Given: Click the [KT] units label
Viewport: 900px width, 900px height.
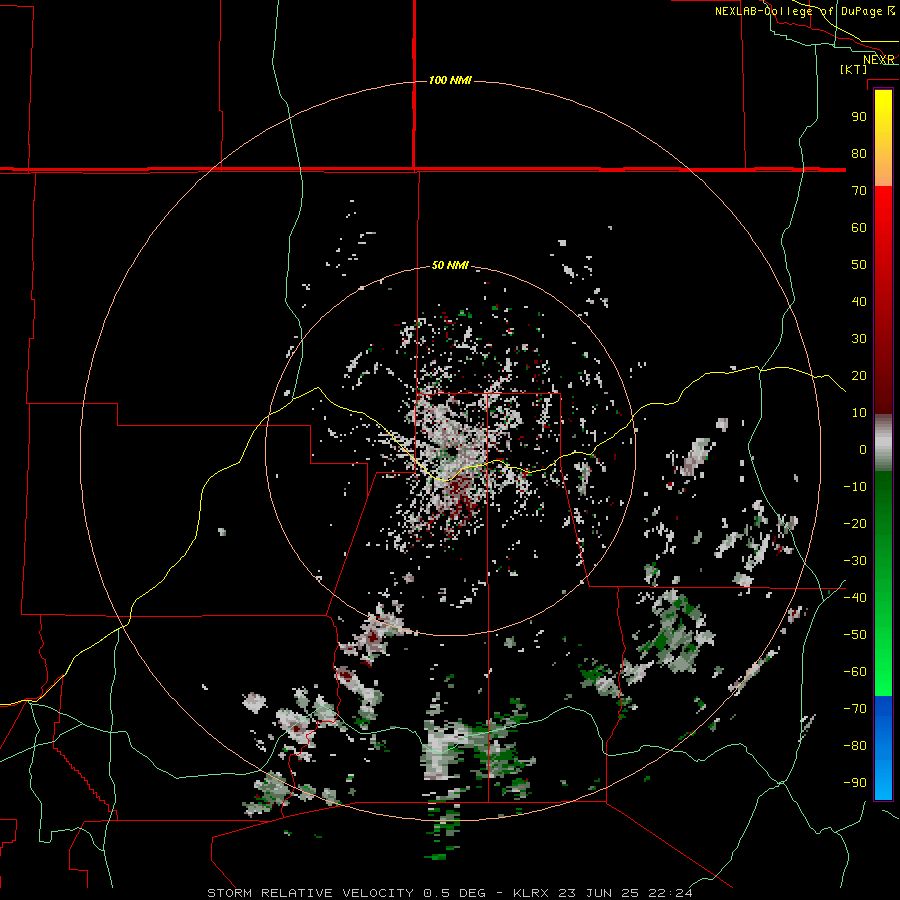Looking at the screenshot, I should [854, 69].
